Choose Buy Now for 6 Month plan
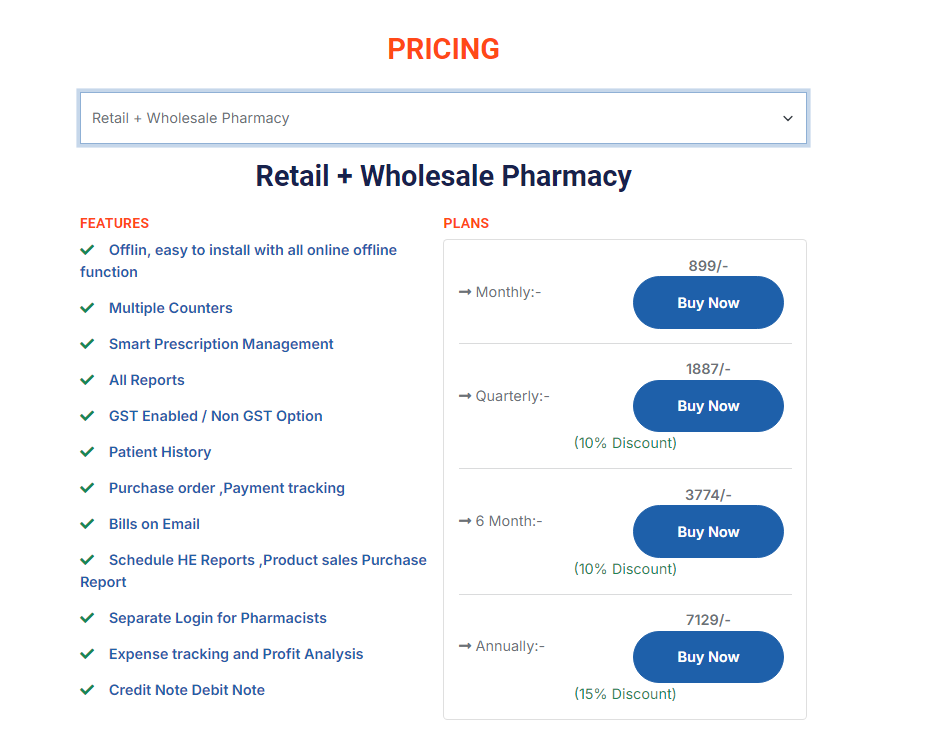This screenshot has width=936, height=755. [708, 532]
